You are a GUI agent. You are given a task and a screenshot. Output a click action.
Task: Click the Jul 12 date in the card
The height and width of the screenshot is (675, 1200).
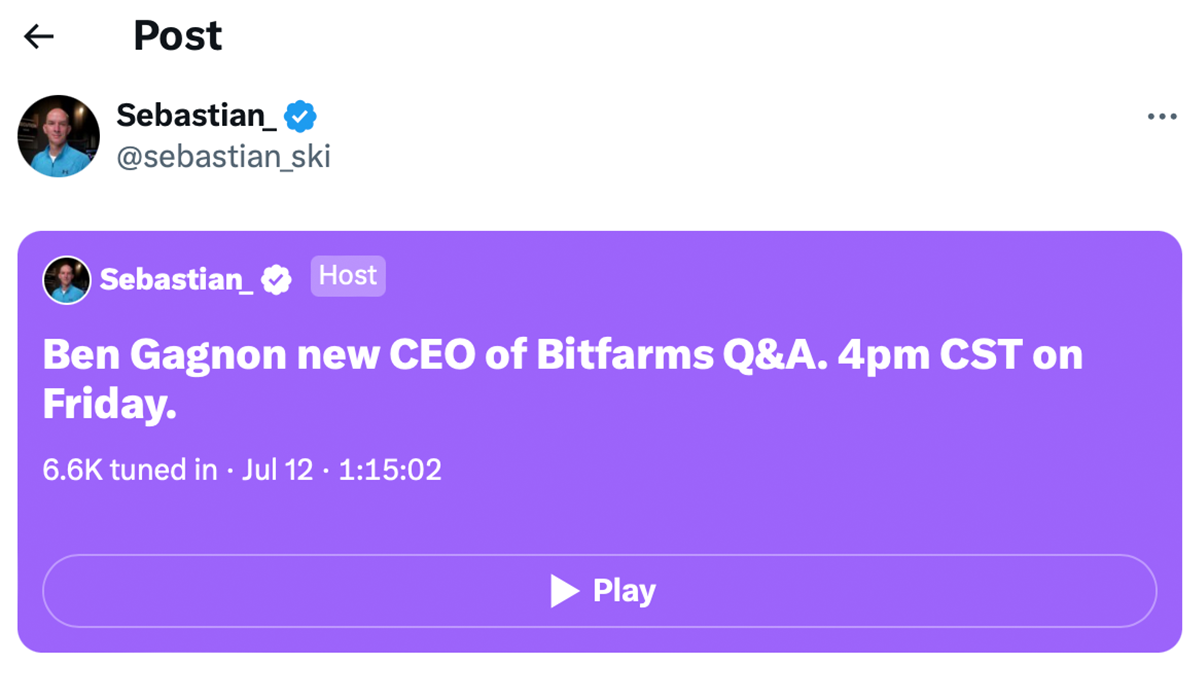point(277,470)
